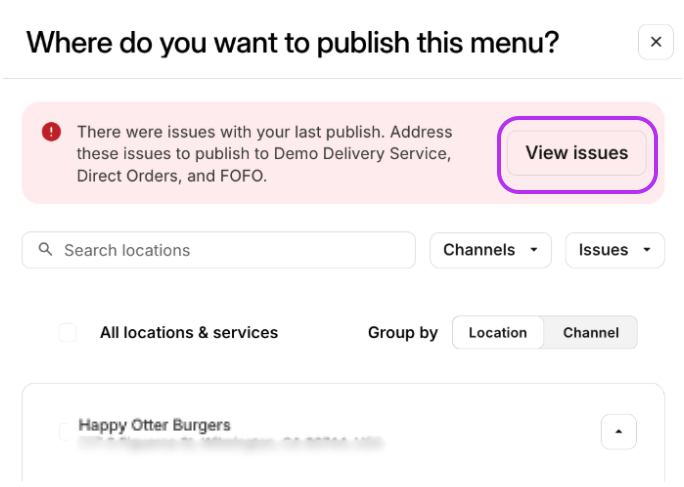Click the dialog title heading
Screen dimensions: 684x487
pyautogui.click(x=292, y=42)
